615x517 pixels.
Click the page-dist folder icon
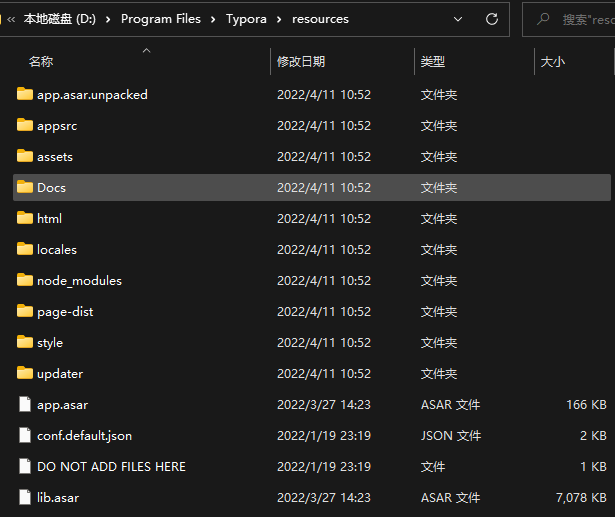coord(25,311)
